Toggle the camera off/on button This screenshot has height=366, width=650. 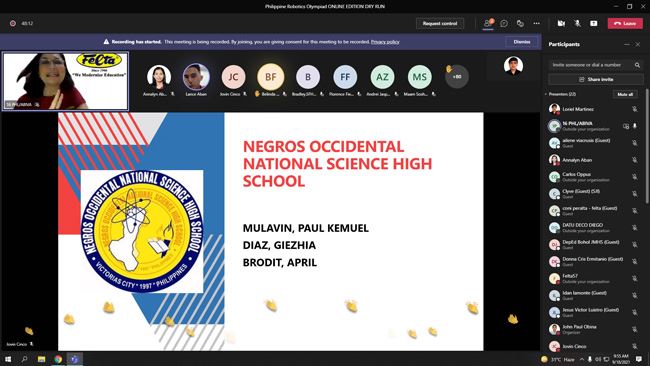pyautogui.click(x=561, y=24)
